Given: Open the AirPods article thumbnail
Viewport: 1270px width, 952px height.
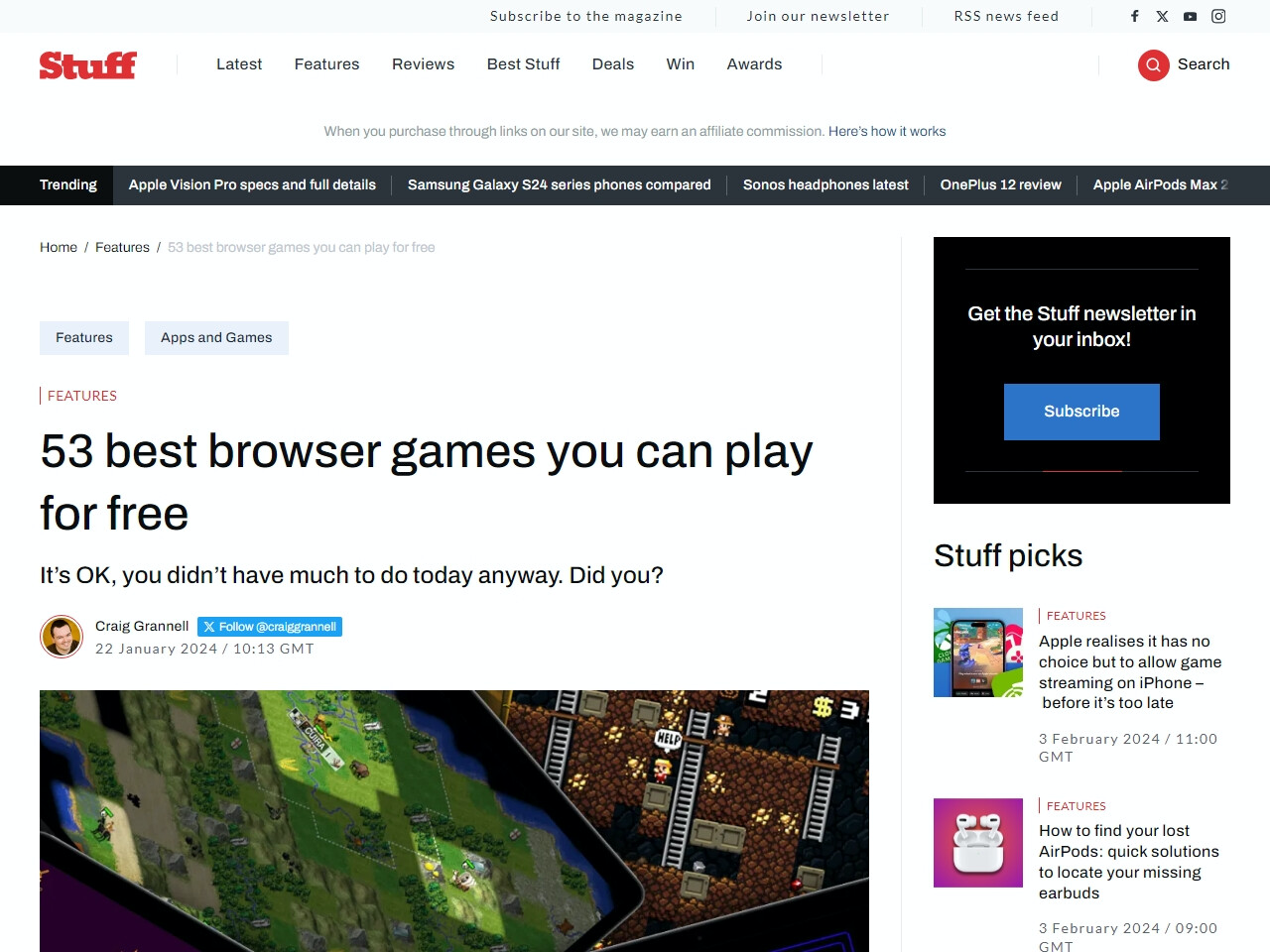Looking at the screenshot, I should 978,843.
